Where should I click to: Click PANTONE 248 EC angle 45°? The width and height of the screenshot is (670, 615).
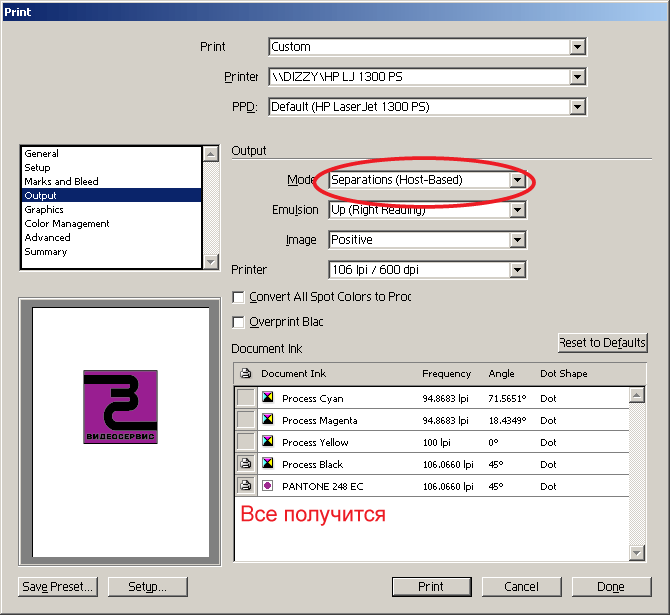point(496,486)
